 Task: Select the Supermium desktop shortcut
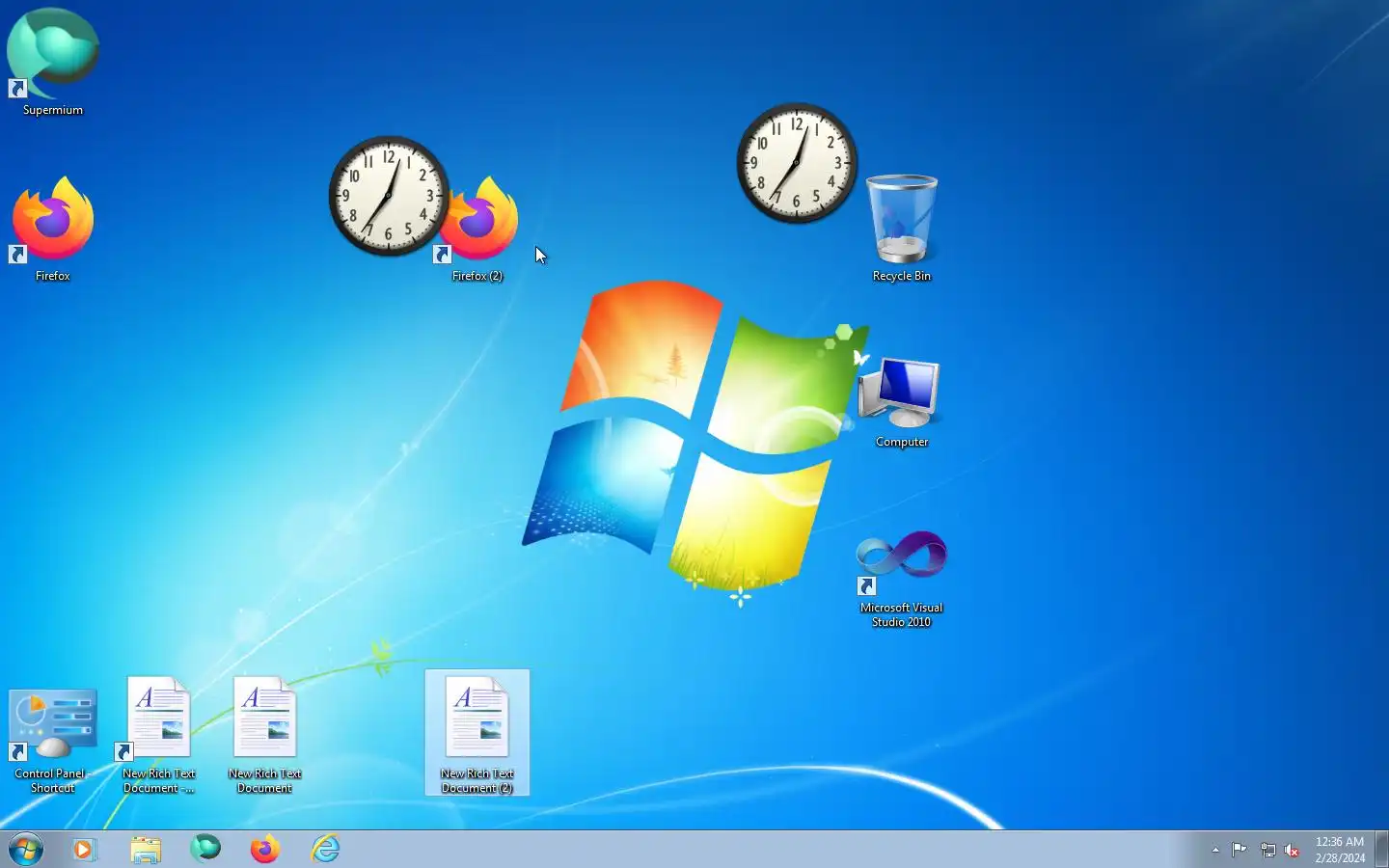coord(53,62)
